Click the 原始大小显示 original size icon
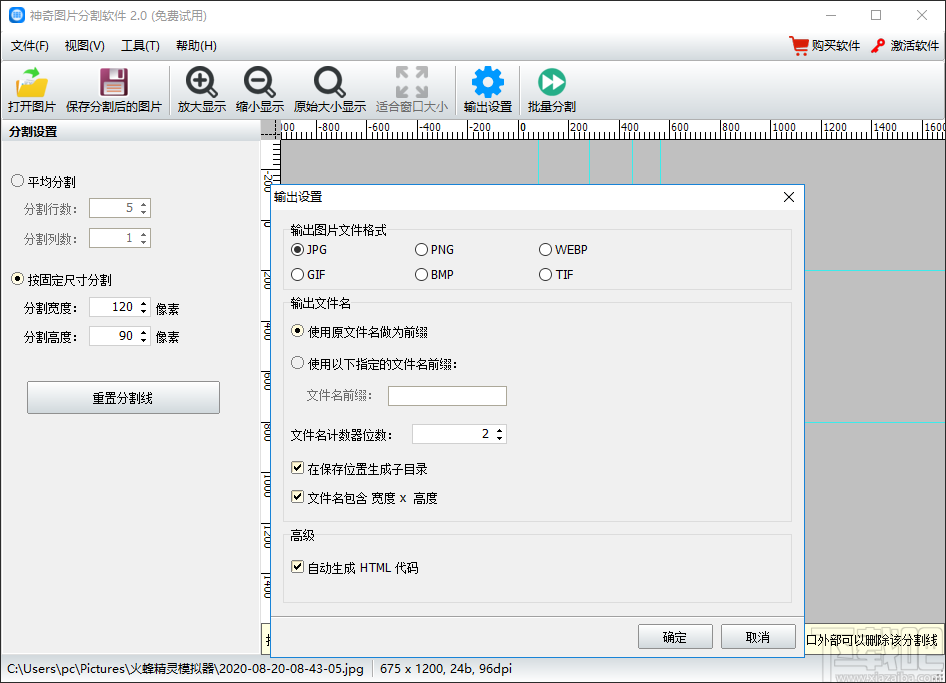Image resolution: width=946 pixels, height=683 pixels. point(329,82)
